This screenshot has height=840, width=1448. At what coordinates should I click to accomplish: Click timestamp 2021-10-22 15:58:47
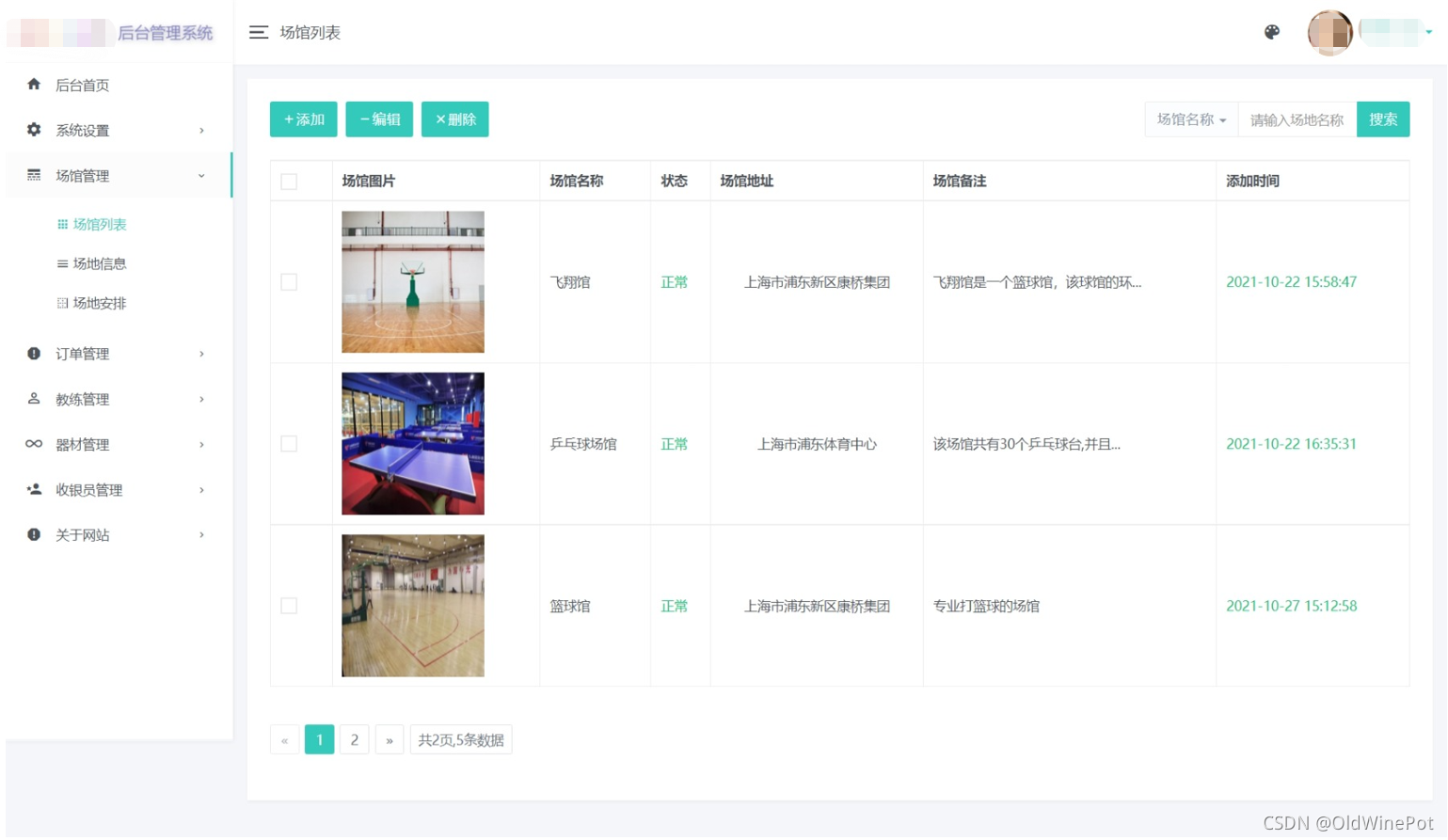1291,282
